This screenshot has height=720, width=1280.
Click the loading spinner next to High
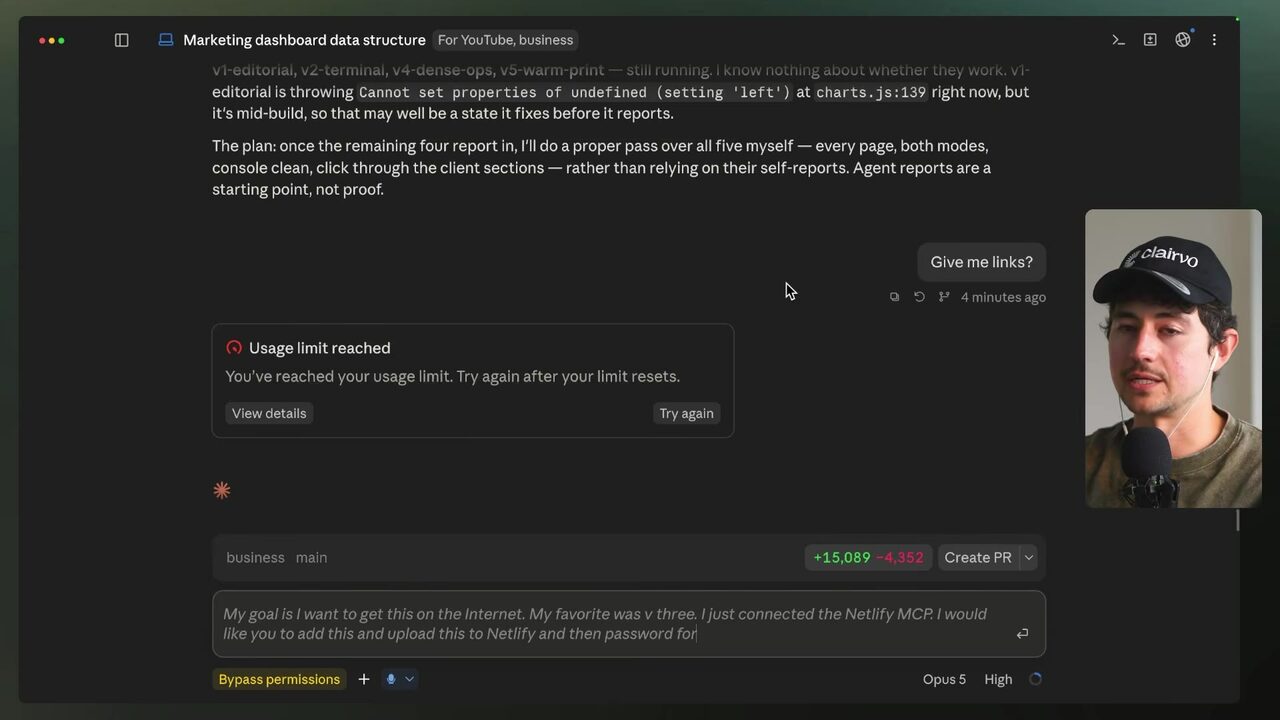(x=1035, y=679)
